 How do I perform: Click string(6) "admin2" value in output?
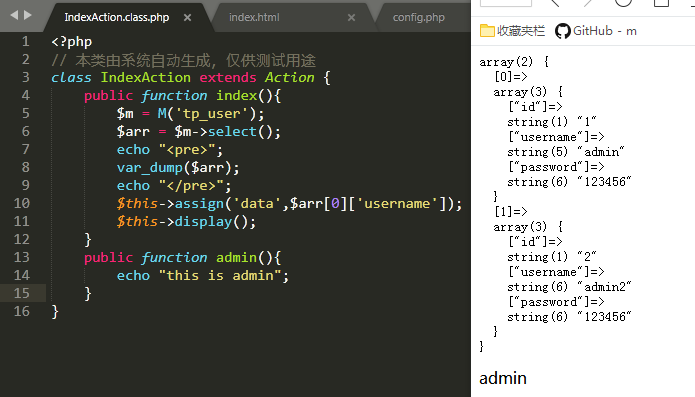pos(570,287)
